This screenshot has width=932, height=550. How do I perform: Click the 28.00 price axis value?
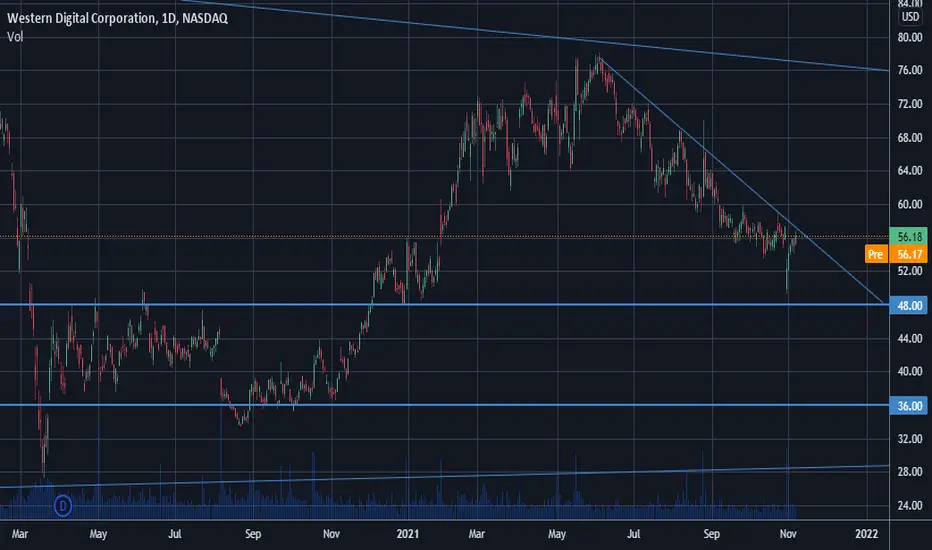909,472
